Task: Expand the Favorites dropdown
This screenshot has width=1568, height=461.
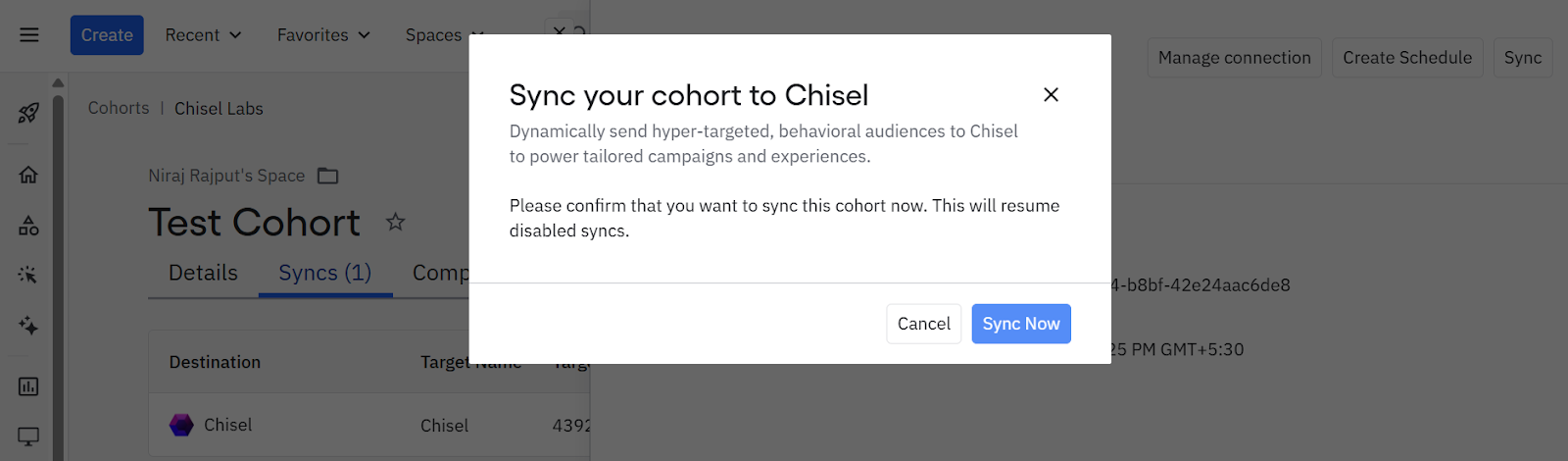Action: (323, 35)
